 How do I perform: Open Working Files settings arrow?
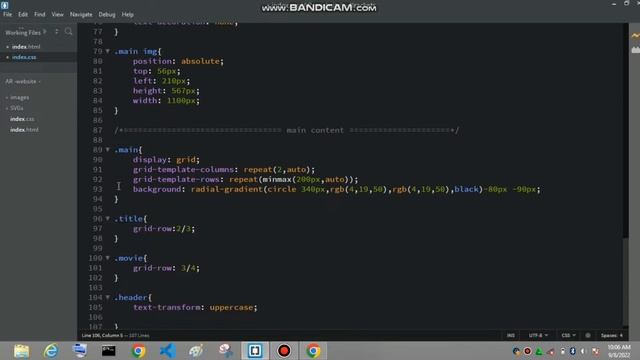click(45, 32)
